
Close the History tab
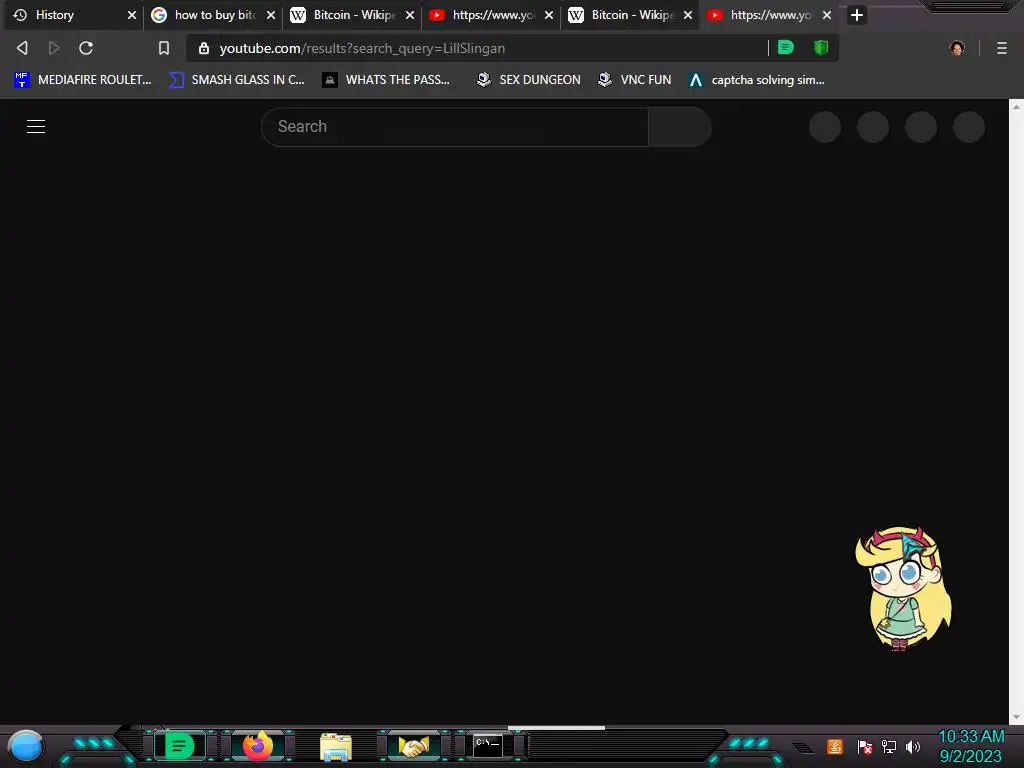132,15
